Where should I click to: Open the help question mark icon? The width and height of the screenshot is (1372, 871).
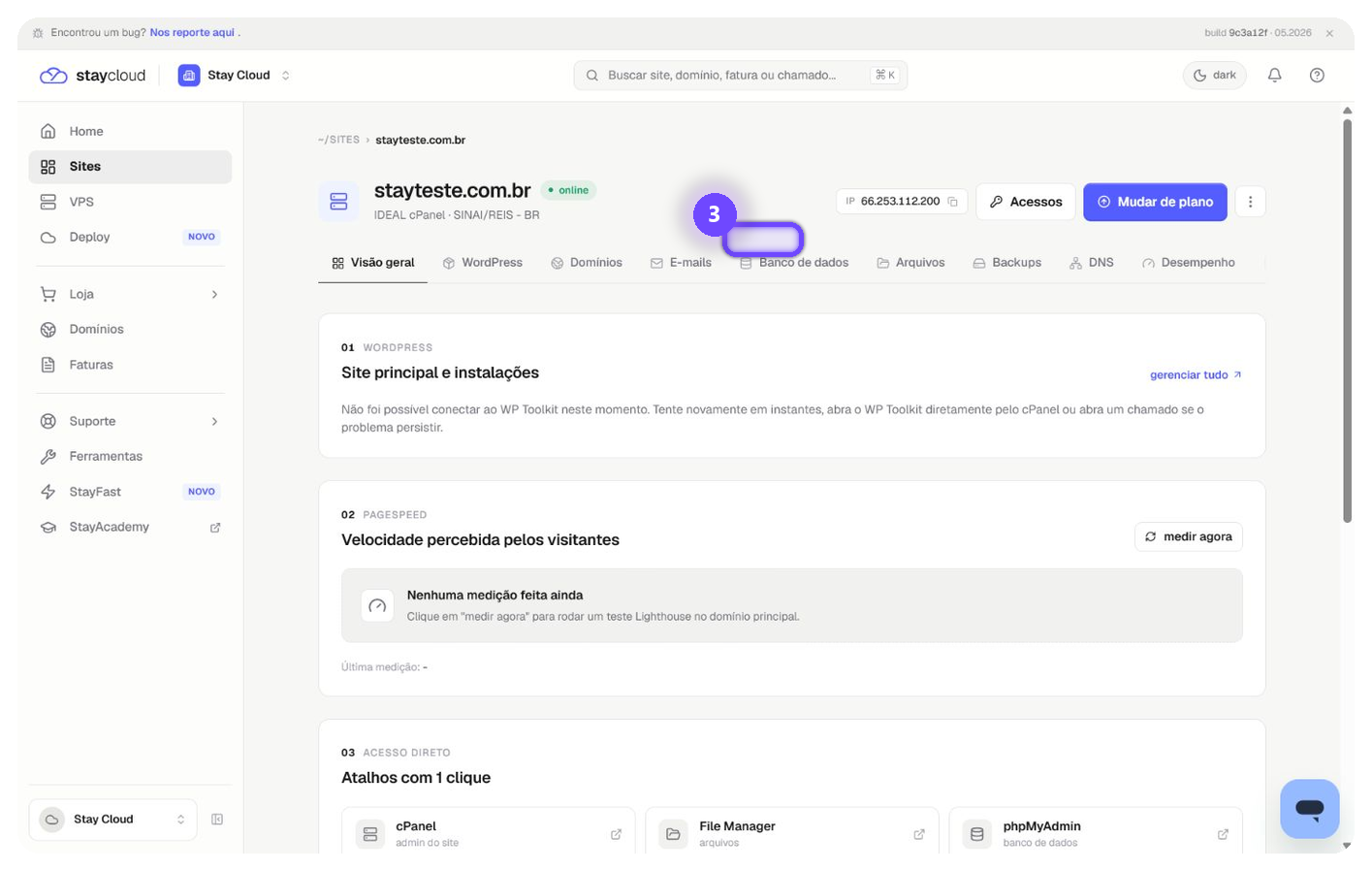pos(1317,75)
